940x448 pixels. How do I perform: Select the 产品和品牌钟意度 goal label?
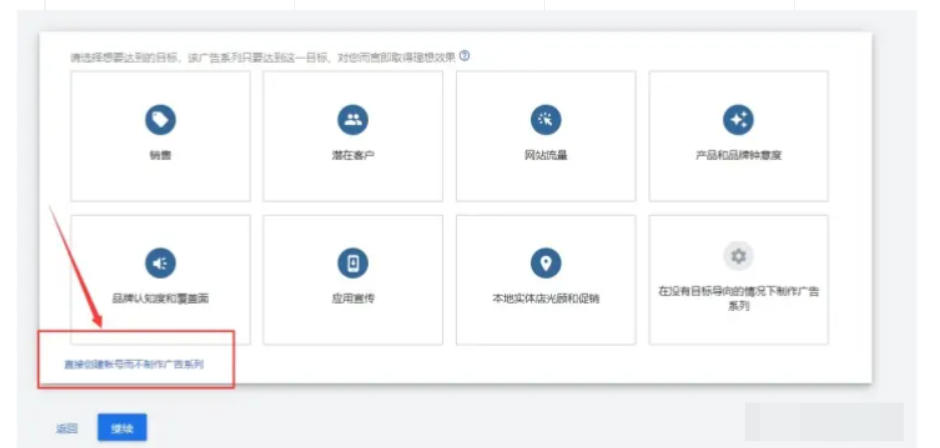point(739,156)
